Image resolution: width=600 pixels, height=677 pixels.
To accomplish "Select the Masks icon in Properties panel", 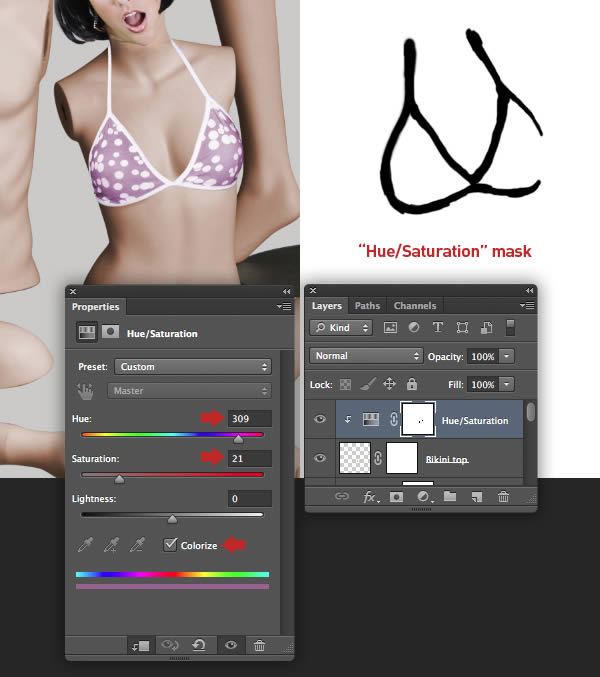I will [111, 332].
